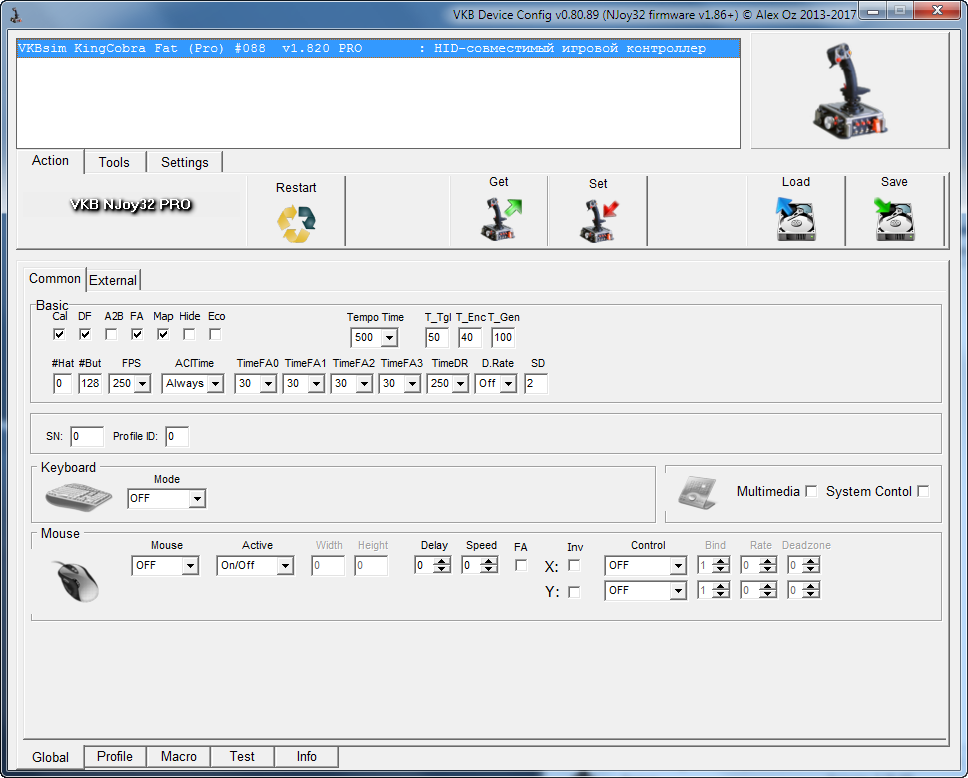Expand the ACITime dropdown
This screenshot has height=778, width=968.
point(215,383)
